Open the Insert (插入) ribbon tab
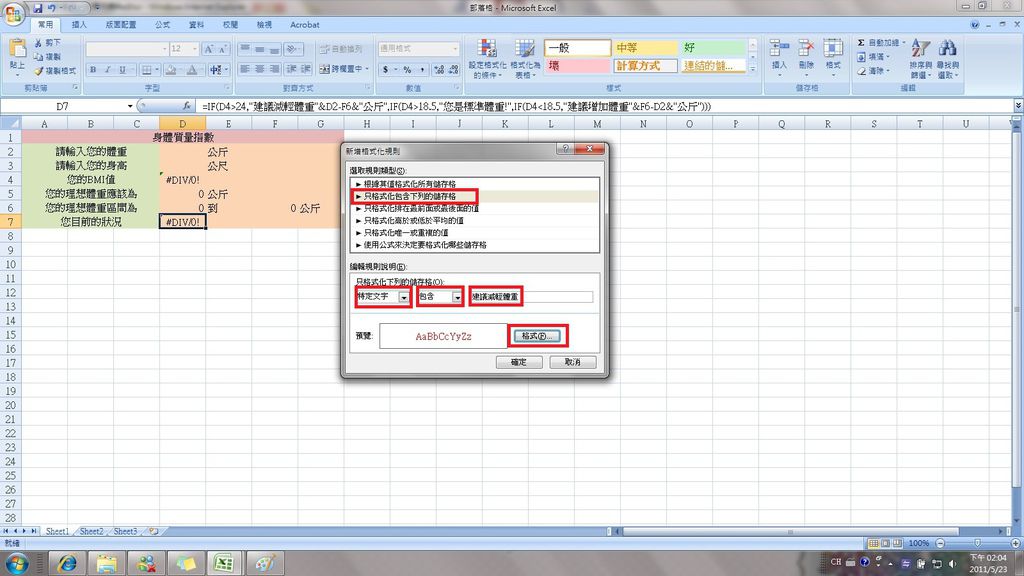The height and width of the screenshot is (576, 1024). coord(79,25)
